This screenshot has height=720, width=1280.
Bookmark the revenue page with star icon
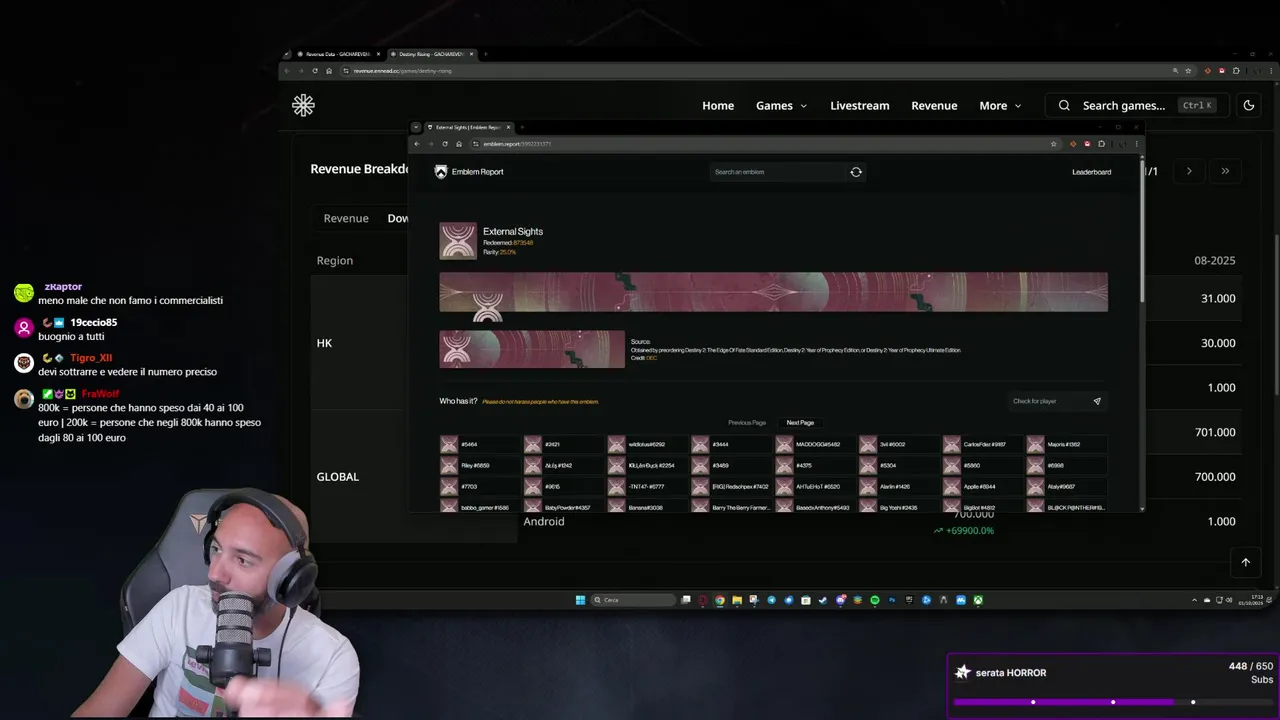[x=1188, y=71]
